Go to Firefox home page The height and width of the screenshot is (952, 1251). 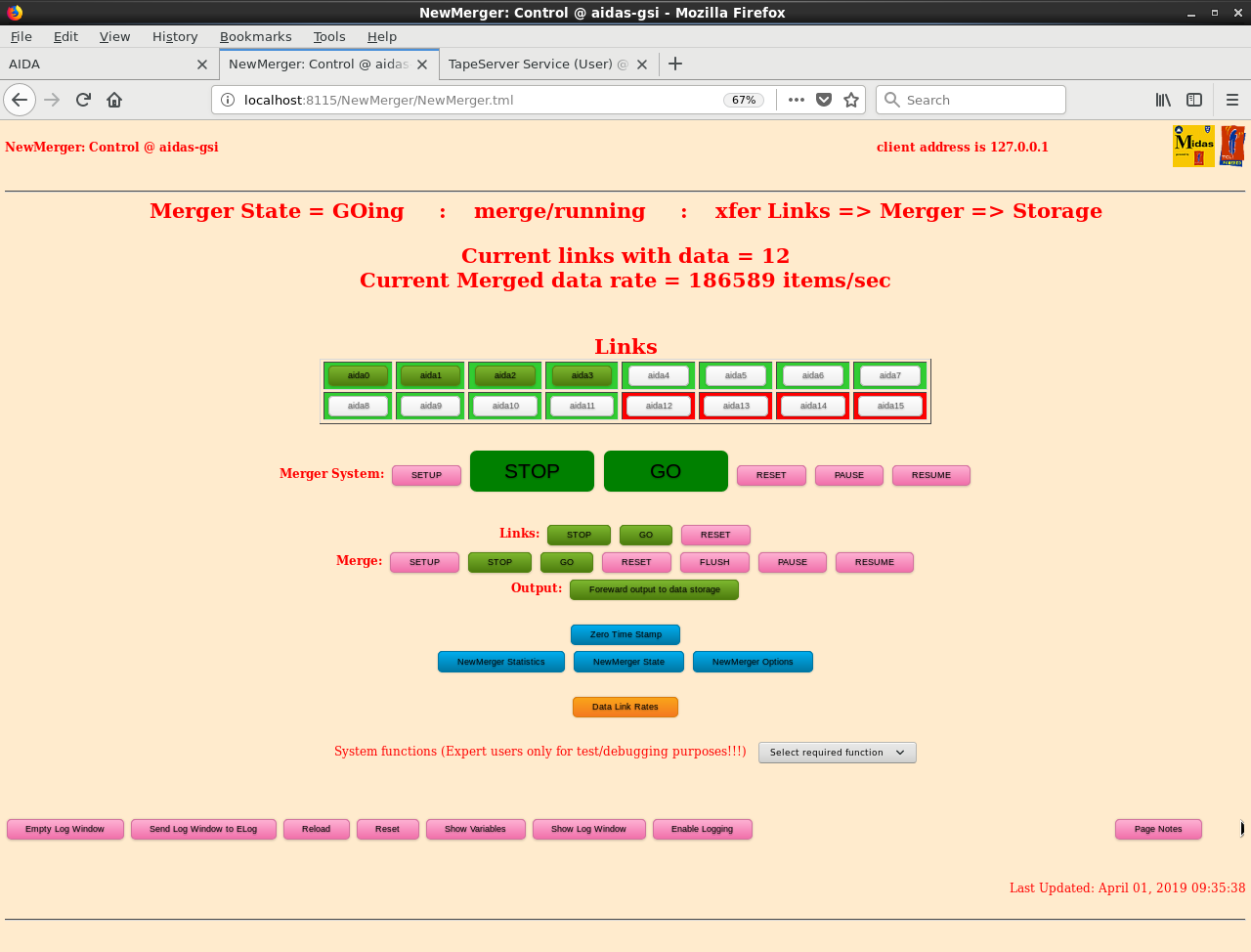coord(114,100)
